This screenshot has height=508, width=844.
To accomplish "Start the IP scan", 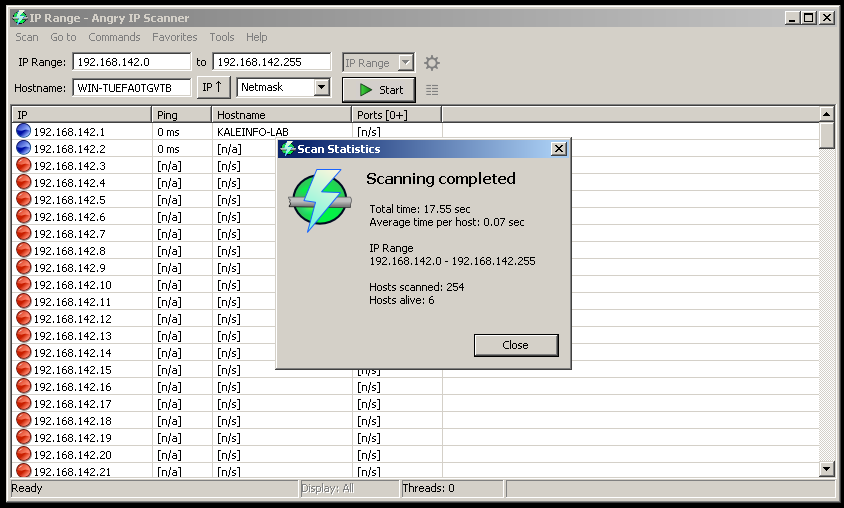I will [x=379, y=90].
